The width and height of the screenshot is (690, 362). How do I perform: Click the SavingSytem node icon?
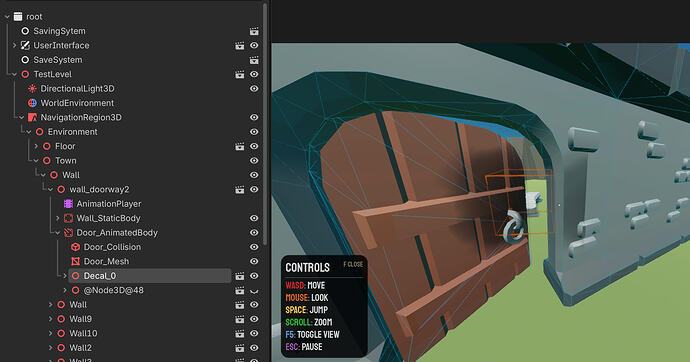point(25,31)
